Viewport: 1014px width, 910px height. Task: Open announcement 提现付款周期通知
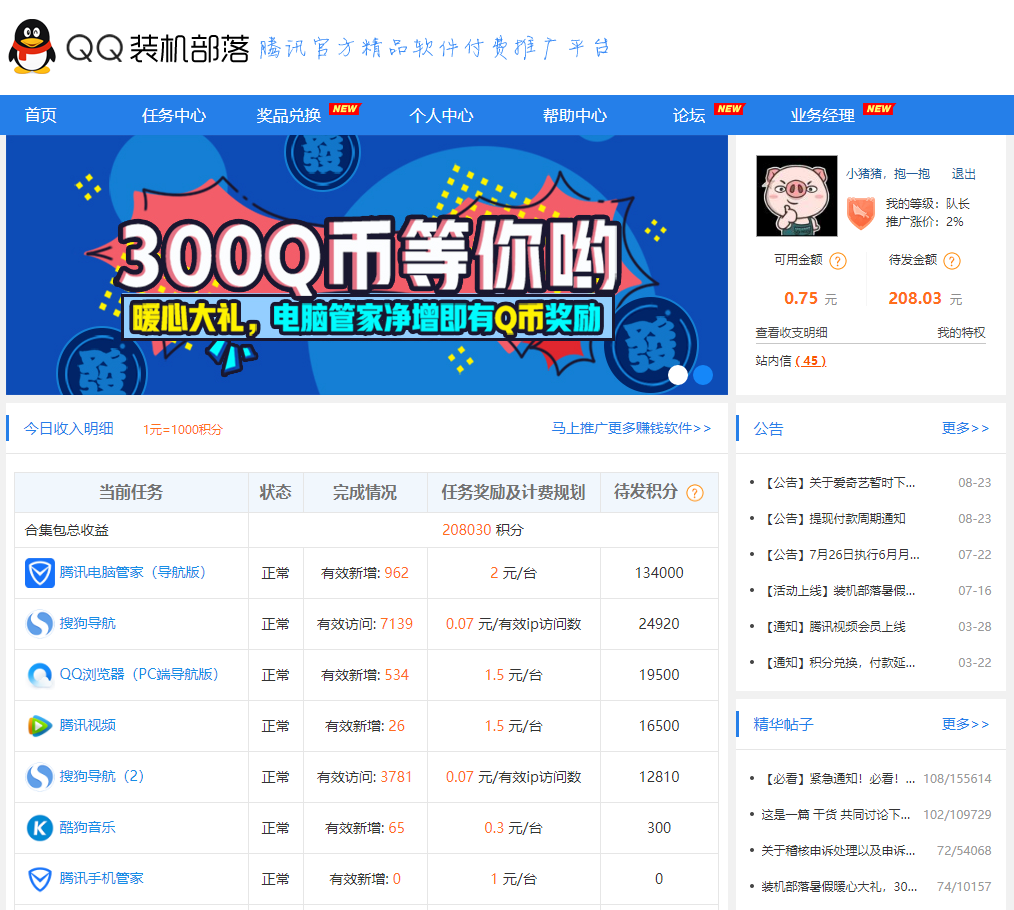(834, 519)
